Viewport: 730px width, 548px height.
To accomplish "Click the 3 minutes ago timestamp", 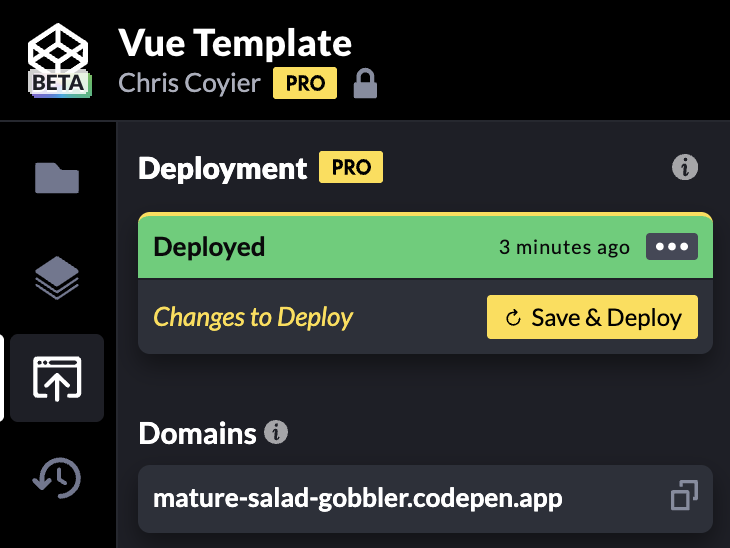I will pos(564,247).
